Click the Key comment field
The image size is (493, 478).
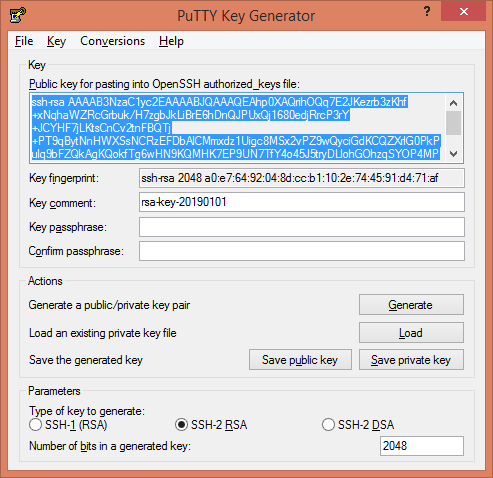302,202
